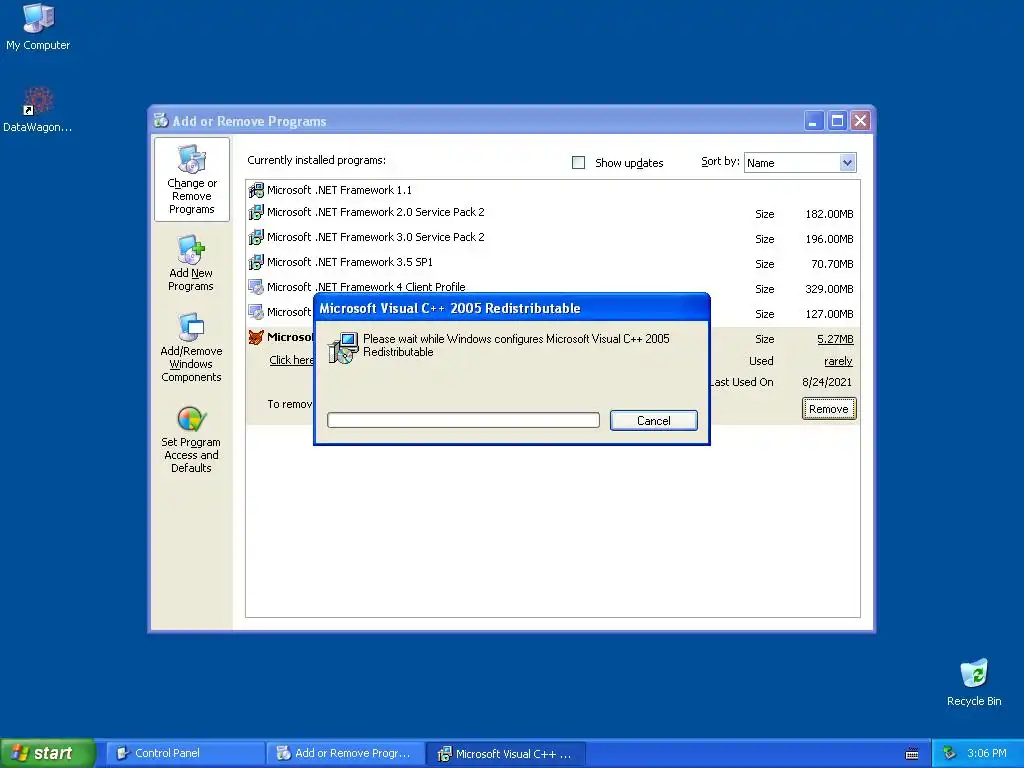Select Add New Programs sidebar icon
This screenshot has height=768, width=1024.
[x=191, y=263]
